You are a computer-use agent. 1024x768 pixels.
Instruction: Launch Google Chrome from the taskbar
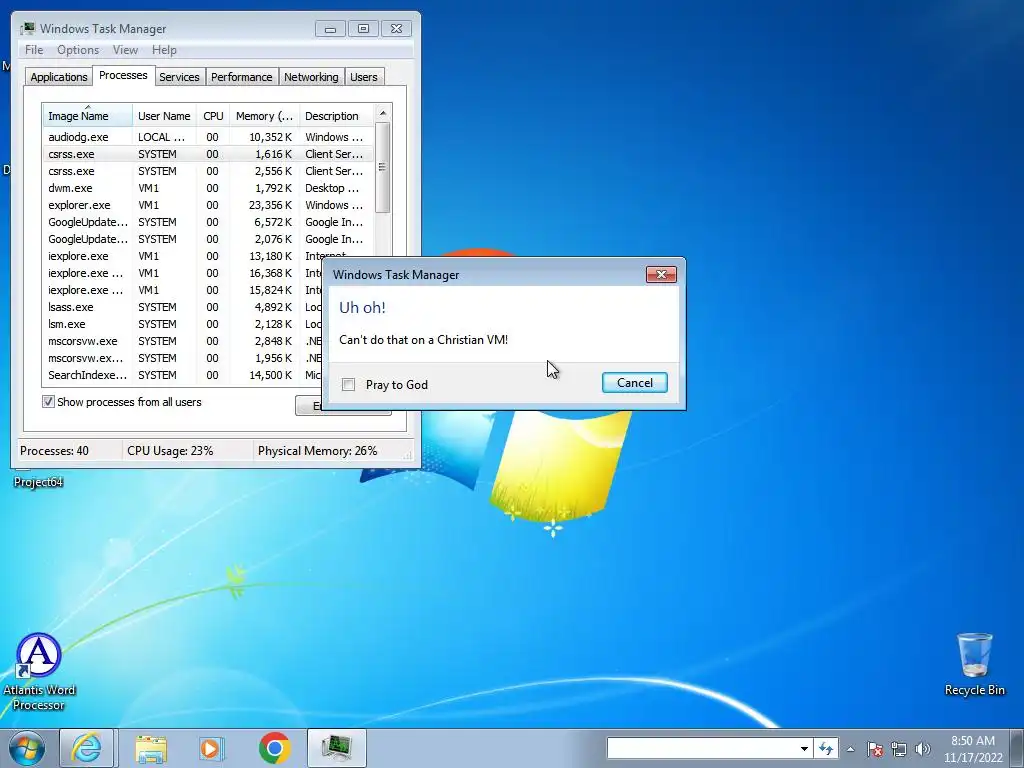274,748
